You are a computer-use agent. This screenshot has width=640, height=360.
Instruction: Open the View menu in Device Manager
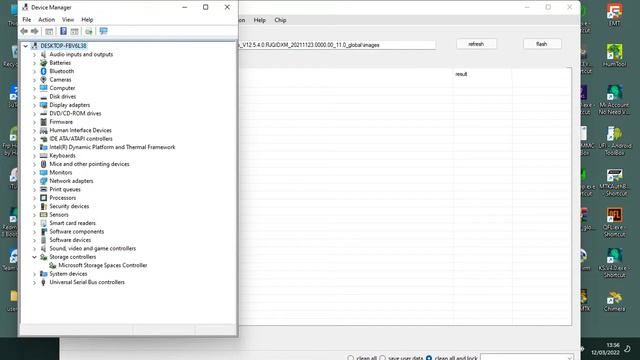coord(68,20)
